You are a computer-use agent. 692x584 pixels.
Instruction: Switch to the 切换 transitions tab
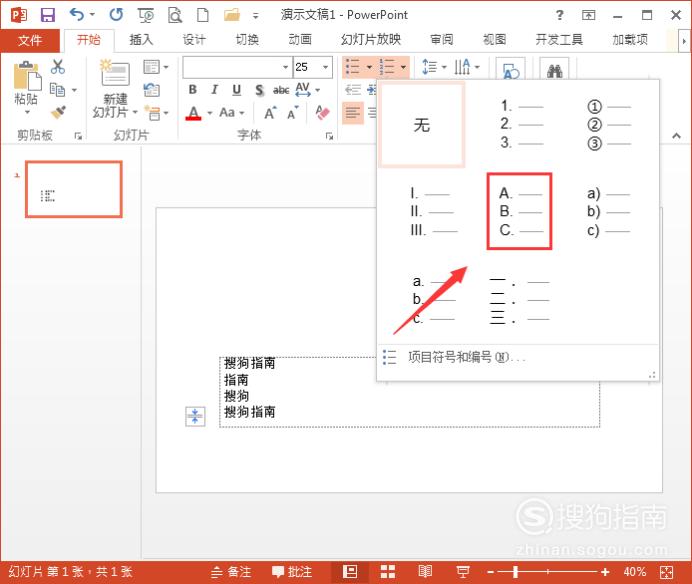[247, 40]
